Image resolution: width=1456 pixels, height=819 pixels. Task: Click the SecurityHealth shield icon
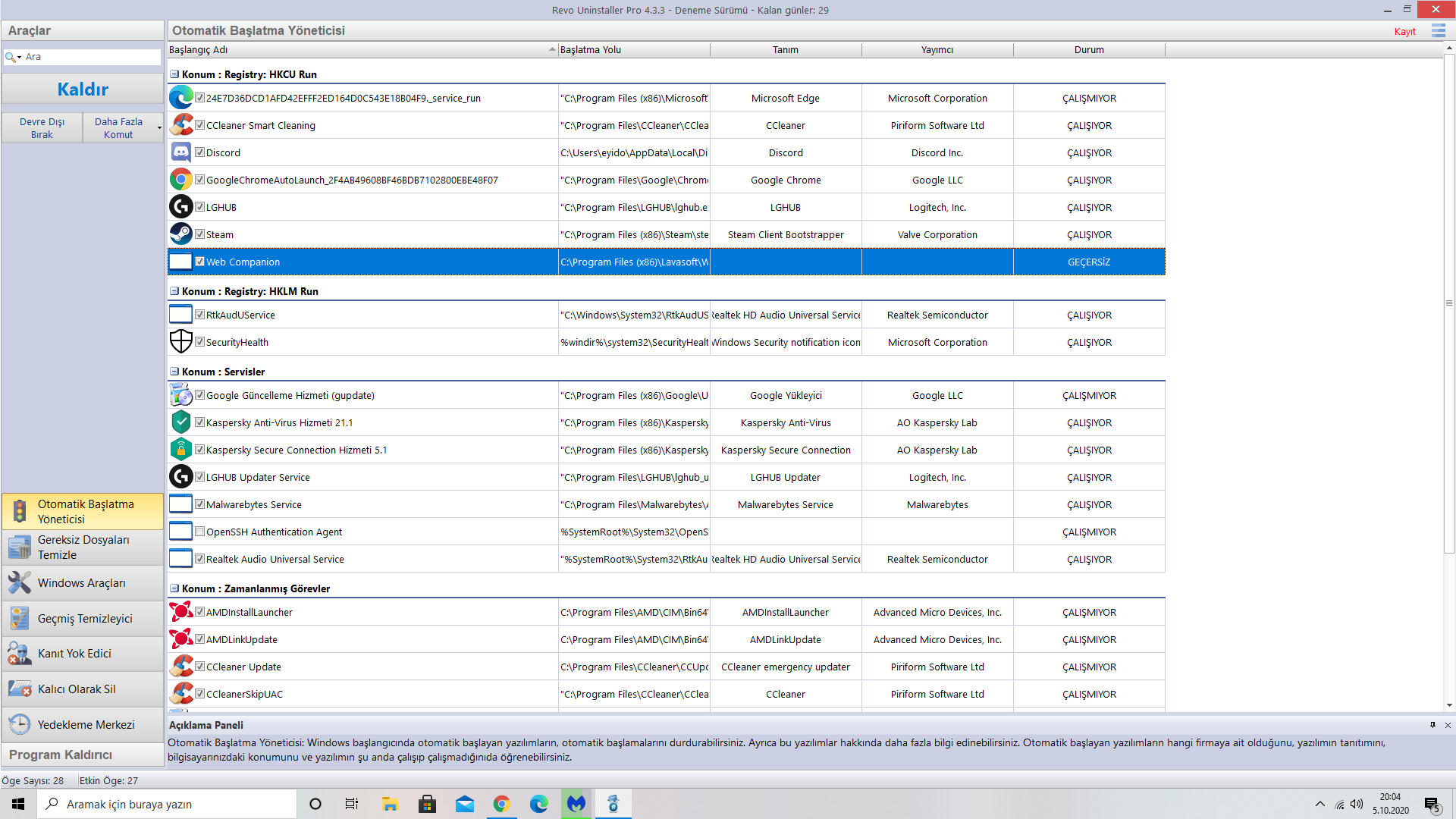[180, 342]
